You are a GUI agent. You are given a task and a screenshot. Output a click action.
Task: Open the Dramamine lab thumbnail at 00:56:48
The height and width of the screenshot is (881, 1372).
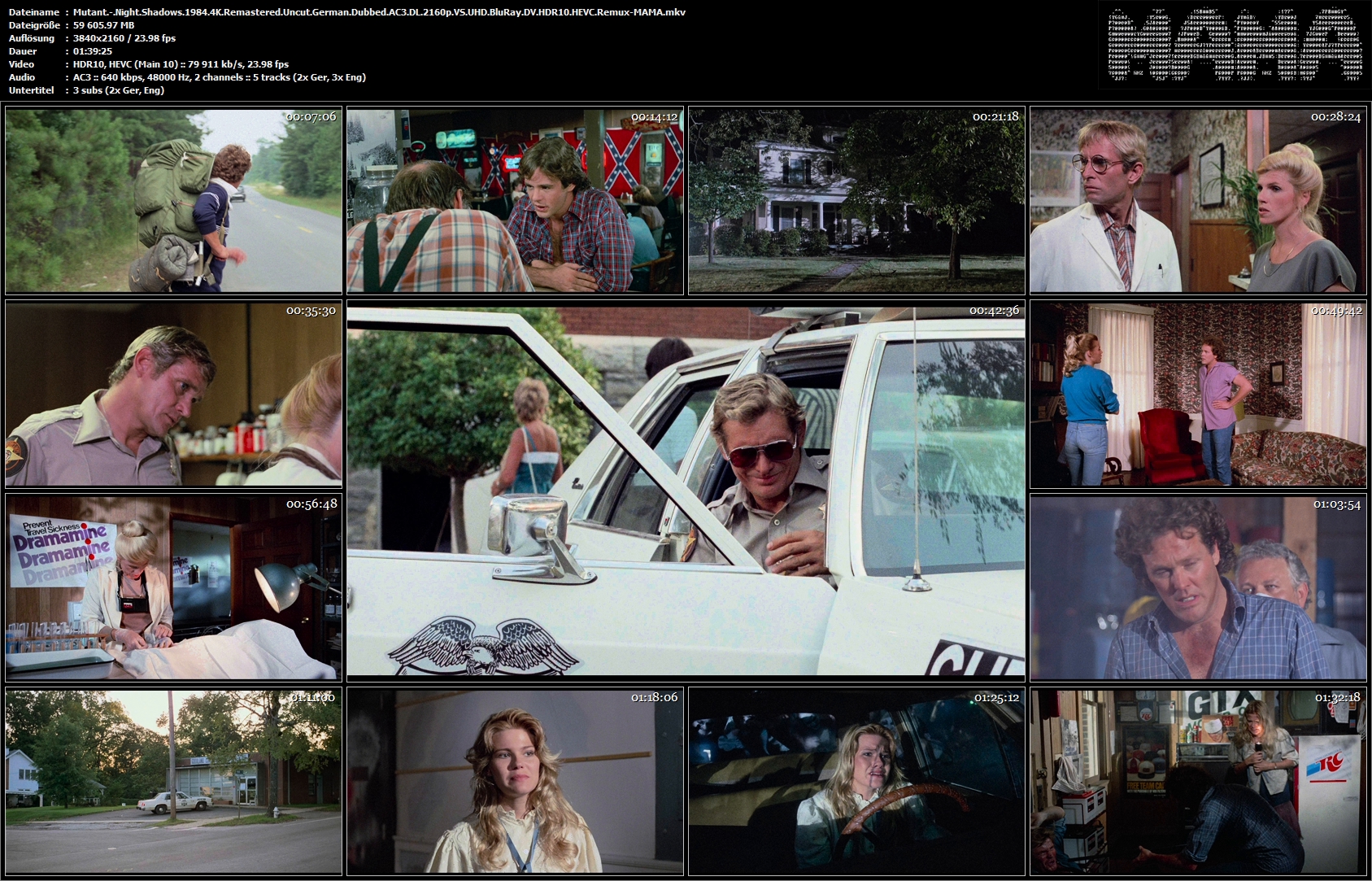click(173, 587)
